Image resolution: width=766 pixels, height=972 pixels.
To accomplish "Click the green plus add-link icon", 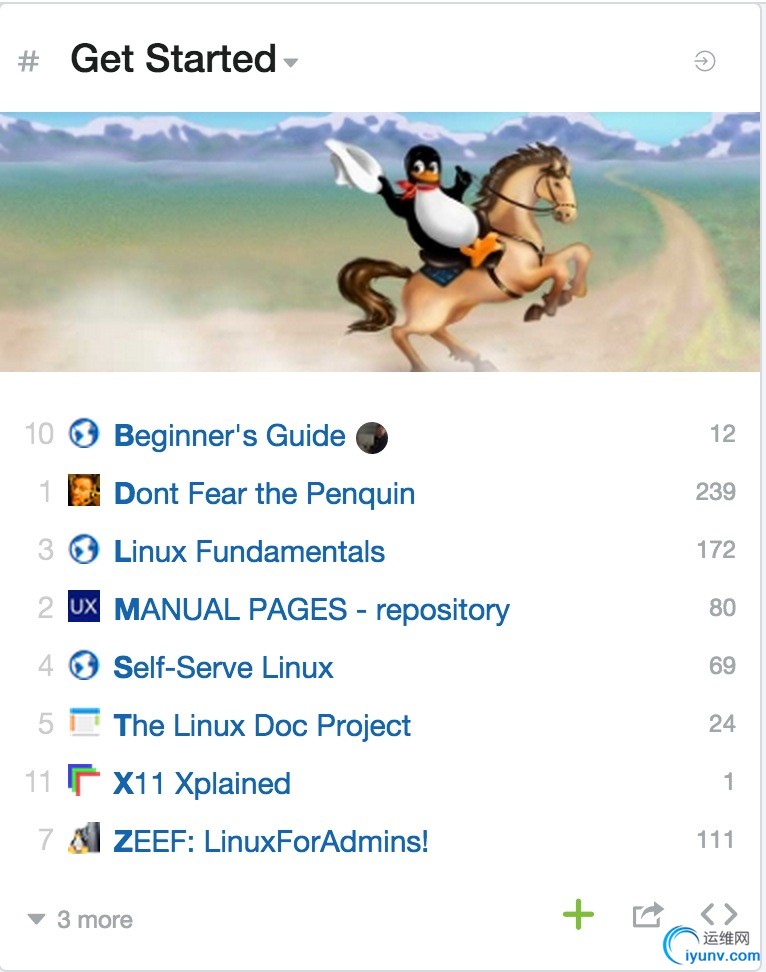I will click(x=578, y=914).
